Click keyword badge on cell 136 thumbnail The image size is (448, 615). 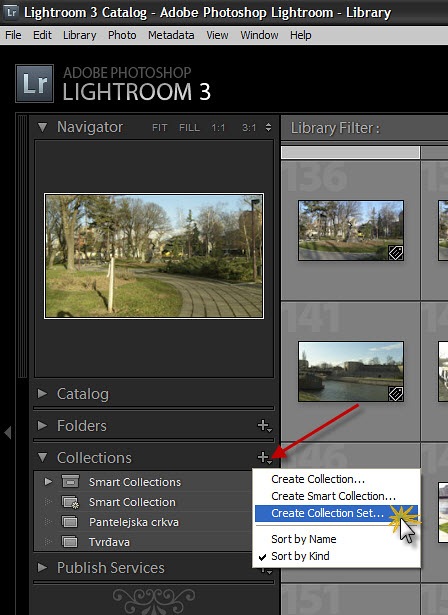click(395, 253)
